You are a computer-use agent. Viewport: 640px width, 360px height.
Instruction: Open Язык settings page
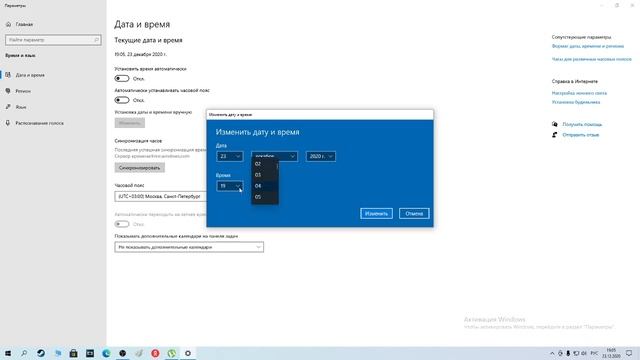point(21,107)
